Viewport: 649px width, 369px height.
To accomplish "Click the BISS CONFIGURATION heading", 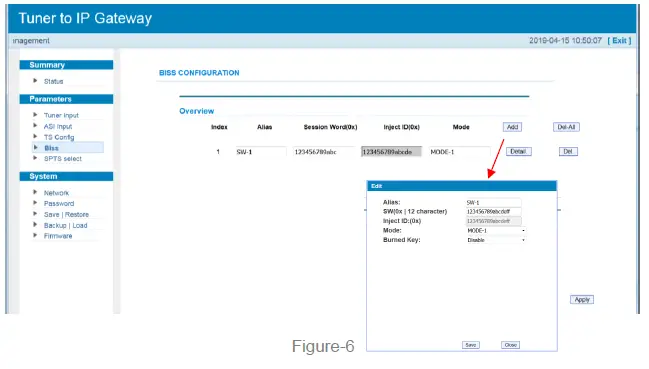I will [x=199, y=73].
